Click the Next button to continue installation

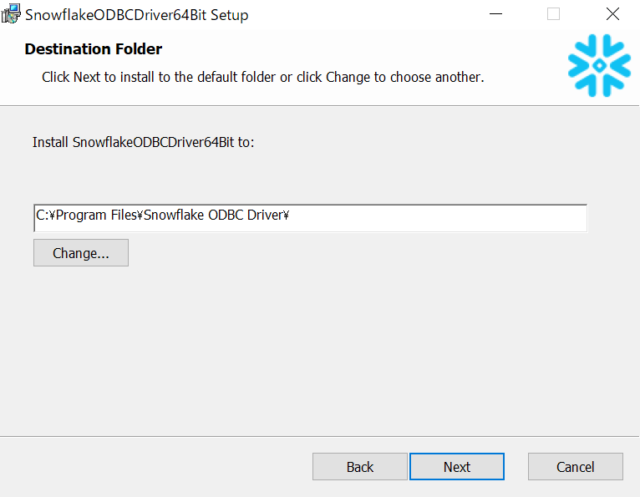point(457,466)
